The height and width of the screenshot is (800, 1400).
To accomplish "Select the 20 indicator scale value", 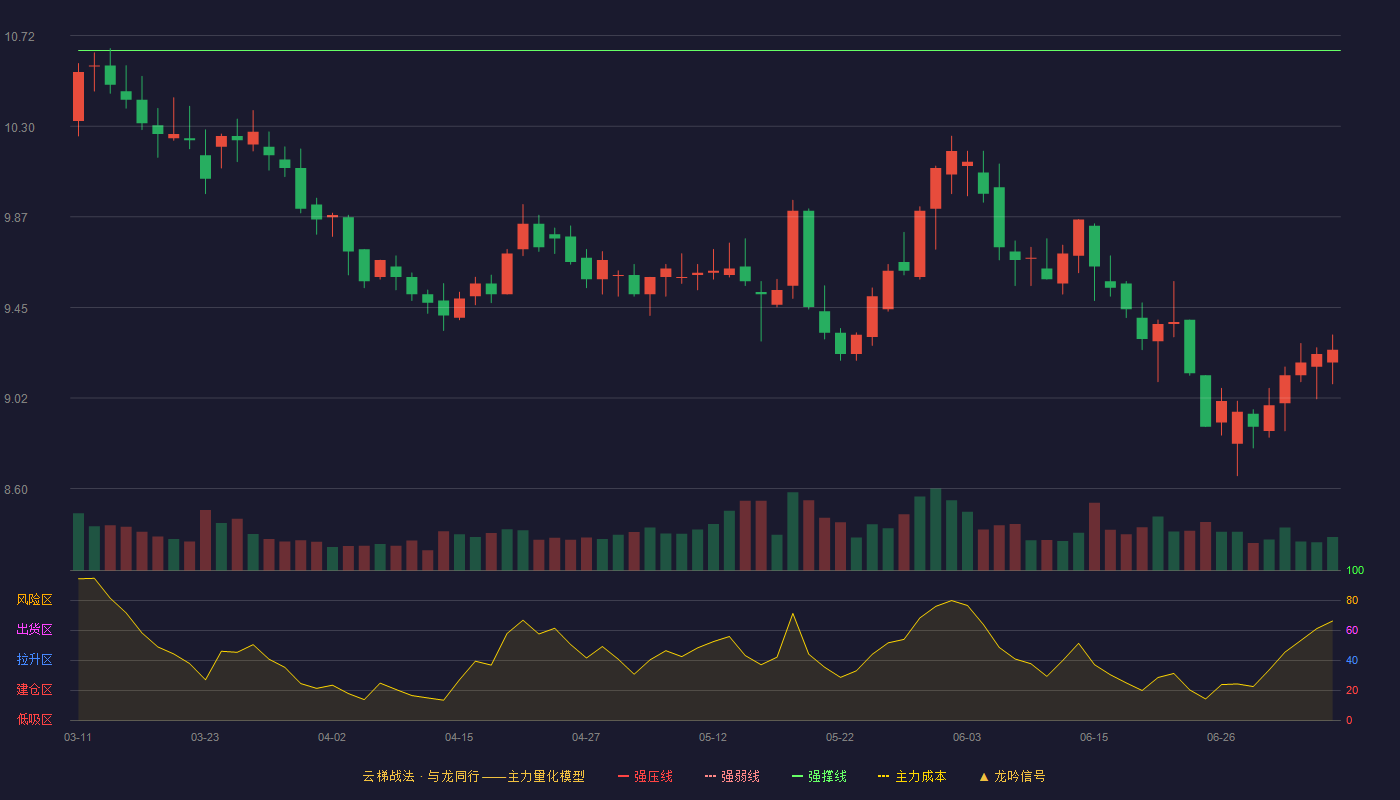I will click(x=1352, y=691).
